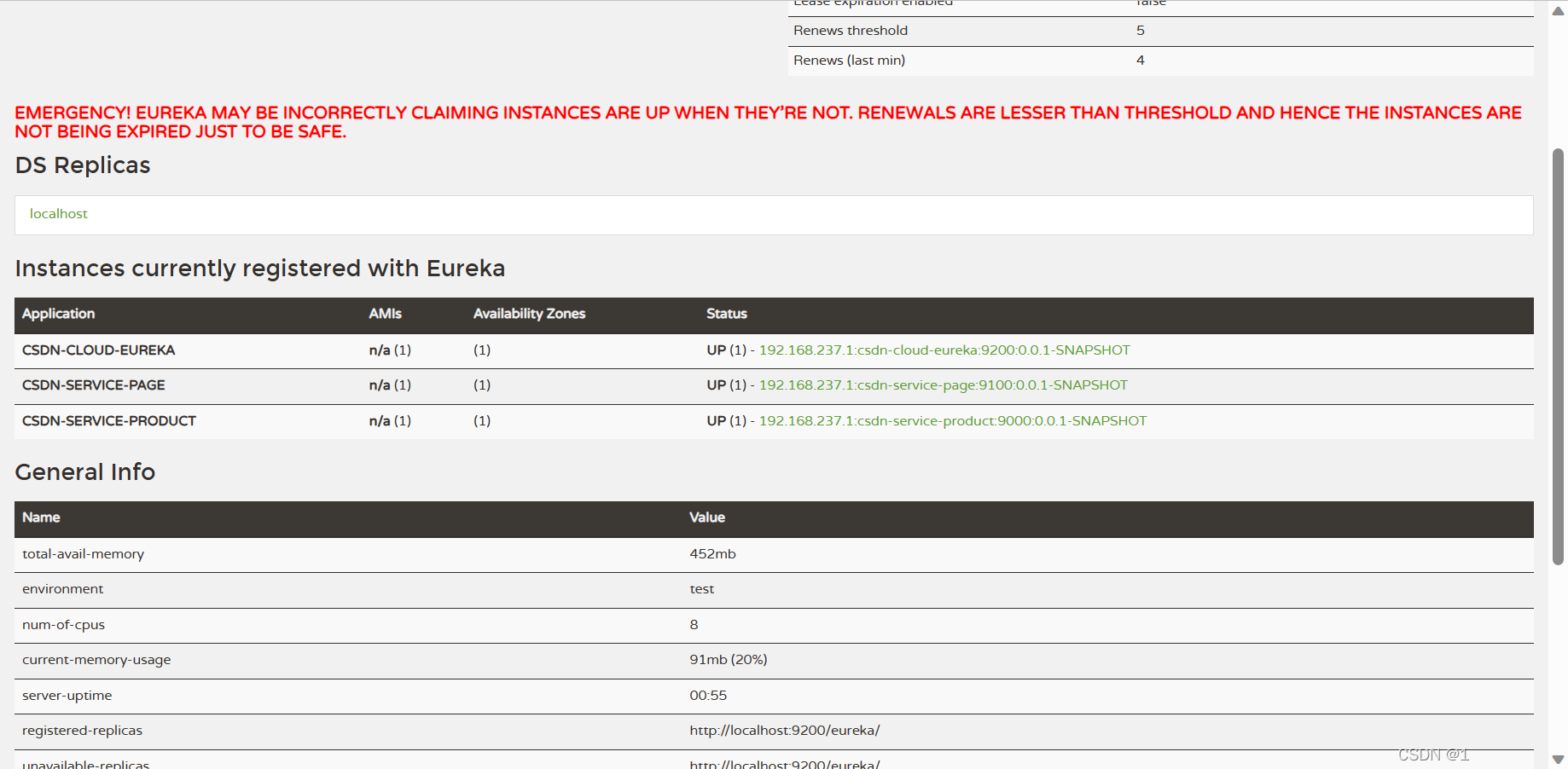Open the localhost DS Replica link
1568x769 pixels.
(x=58, y=213)
